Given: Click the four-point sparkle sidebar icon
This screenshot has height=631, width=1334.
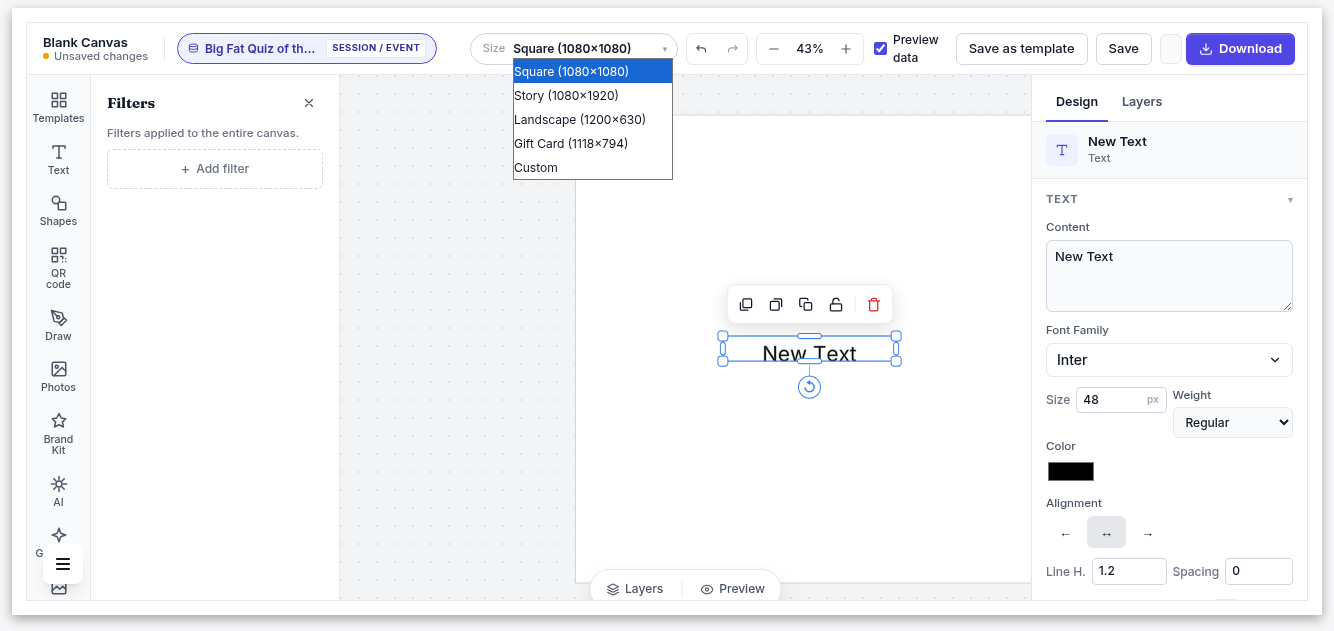Looking at the screenshot, I should pos(59,535).
